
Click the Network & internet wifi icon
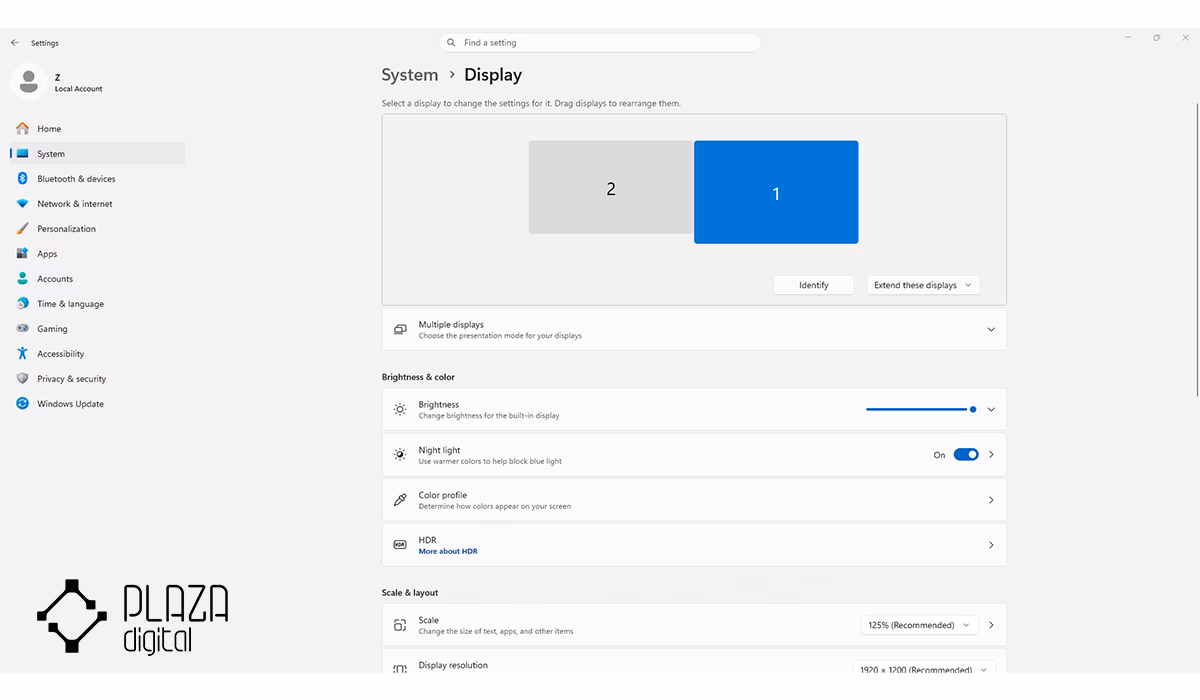pyautogui.click(x=22, y=204)
